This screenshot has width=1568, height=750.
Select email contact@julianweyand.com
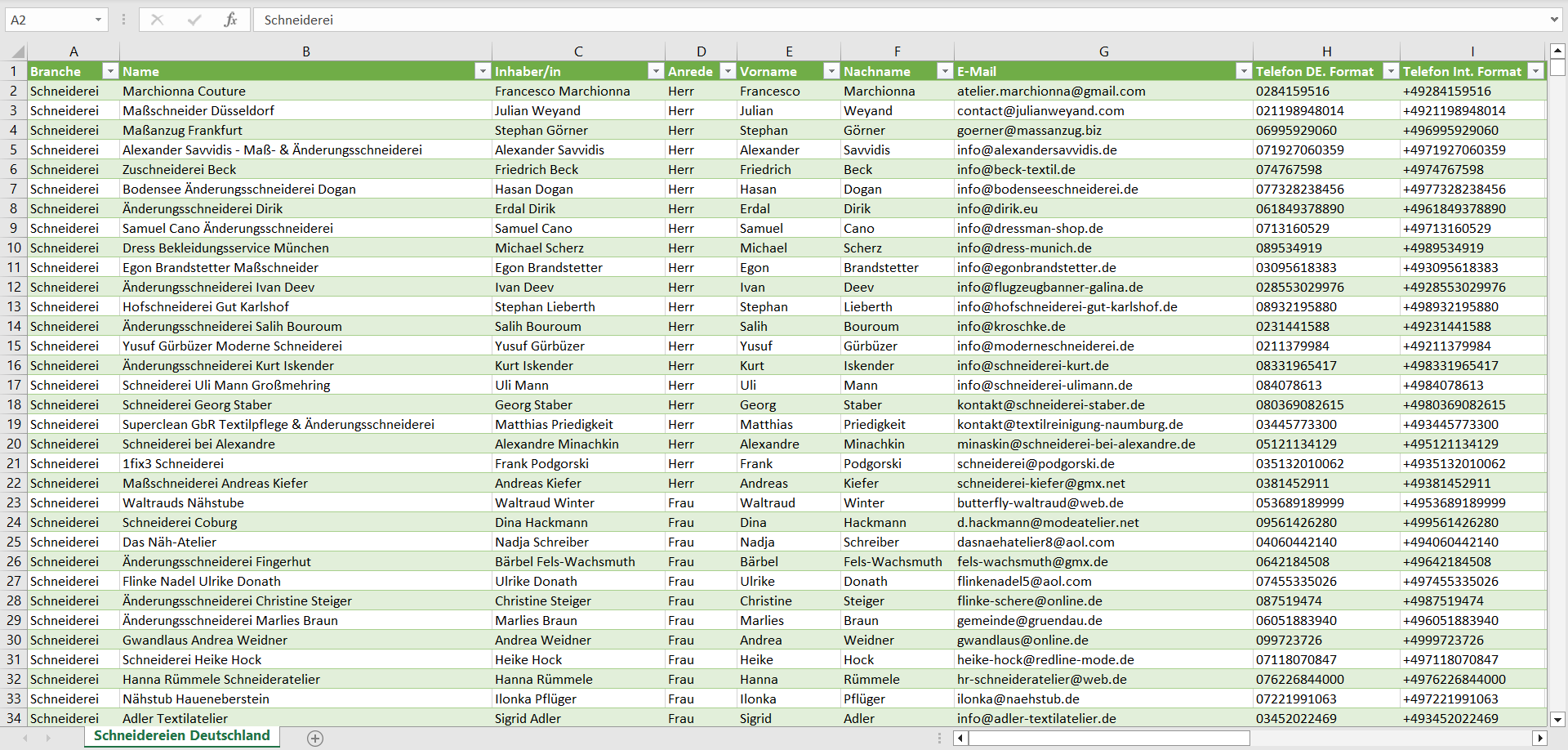click(x=1103, y=110)
